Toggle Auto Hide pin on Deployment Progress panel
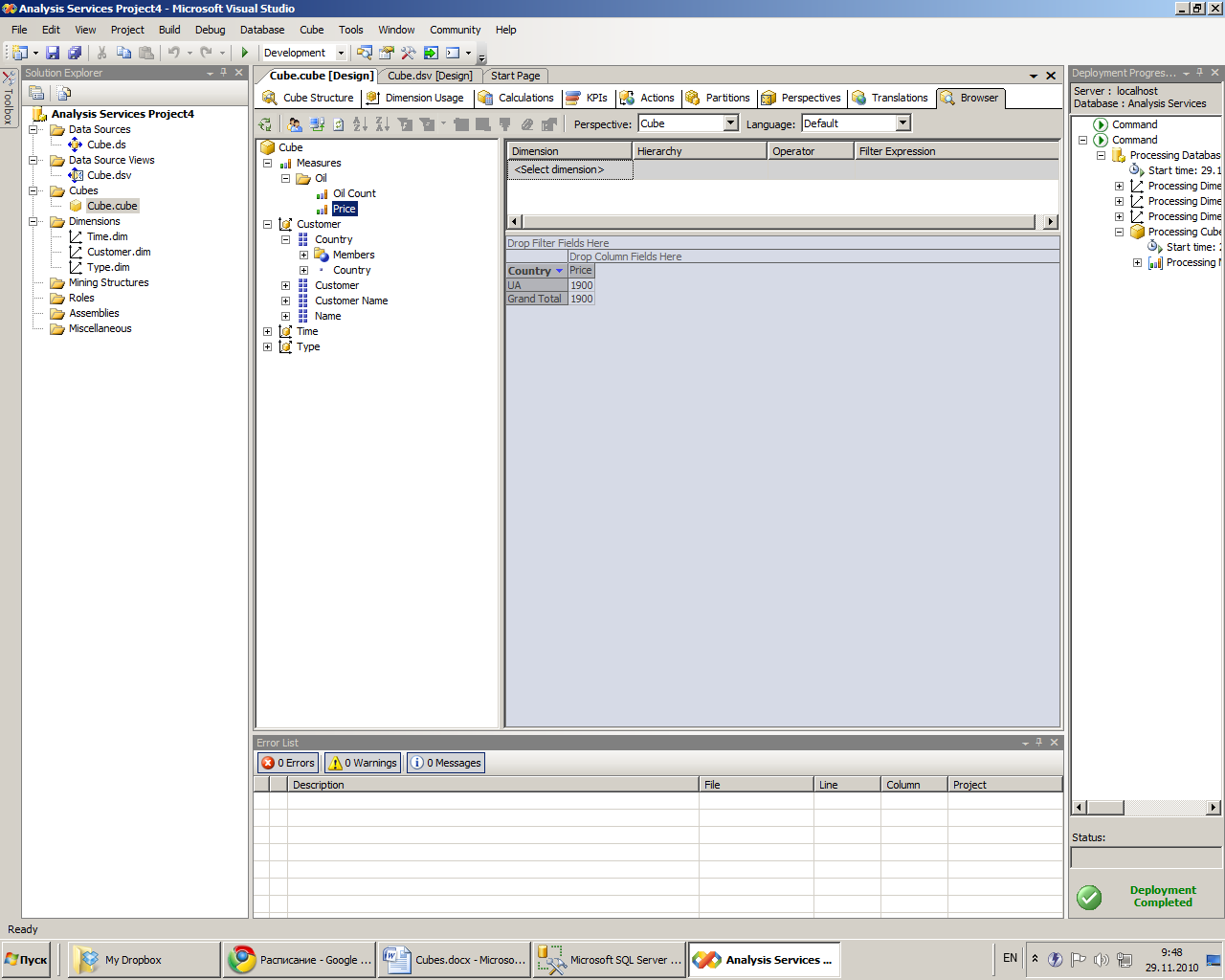 (x=1200, y=73)
